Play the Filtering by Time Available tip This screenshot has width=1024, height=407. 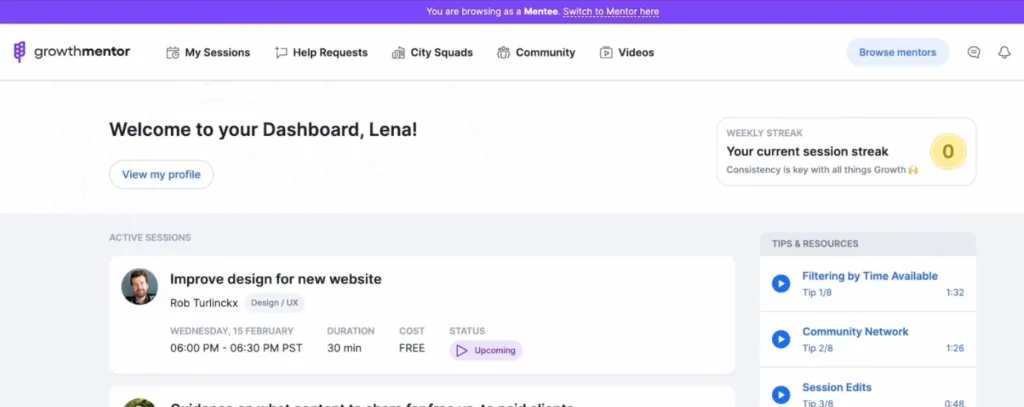coord(781,284)
